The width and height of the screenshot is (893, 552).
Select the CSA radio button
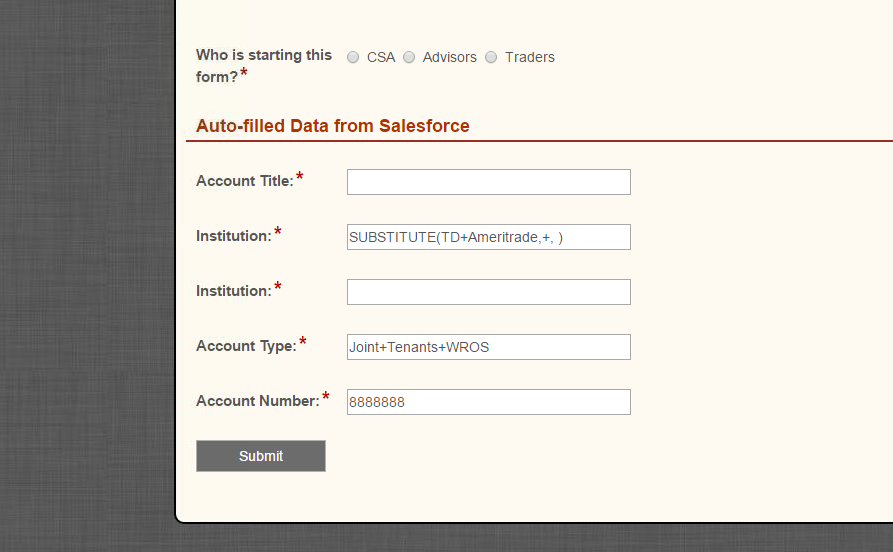click(x=353, y=57)
